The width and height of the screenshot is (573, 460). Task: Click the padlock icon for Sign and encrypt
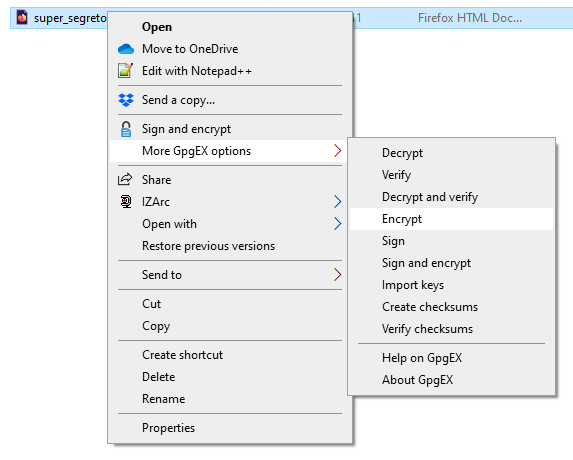click(x=126, y=129)
